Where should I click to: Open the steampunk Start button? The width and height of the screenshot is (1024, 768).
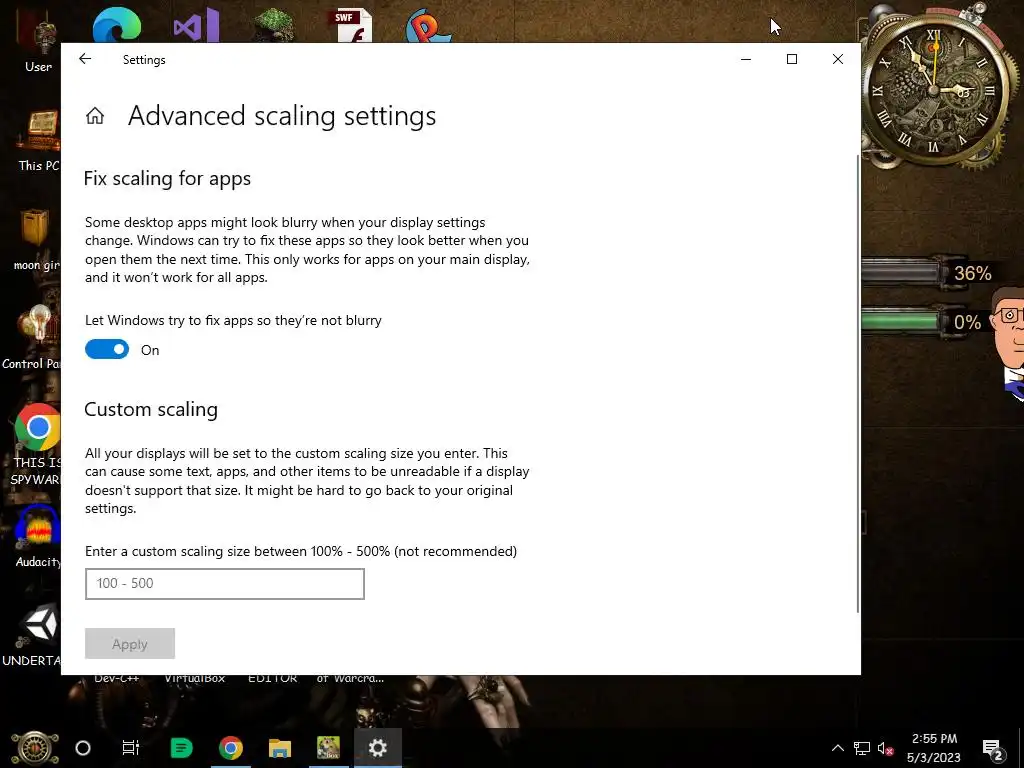click(x=34, y=748)
